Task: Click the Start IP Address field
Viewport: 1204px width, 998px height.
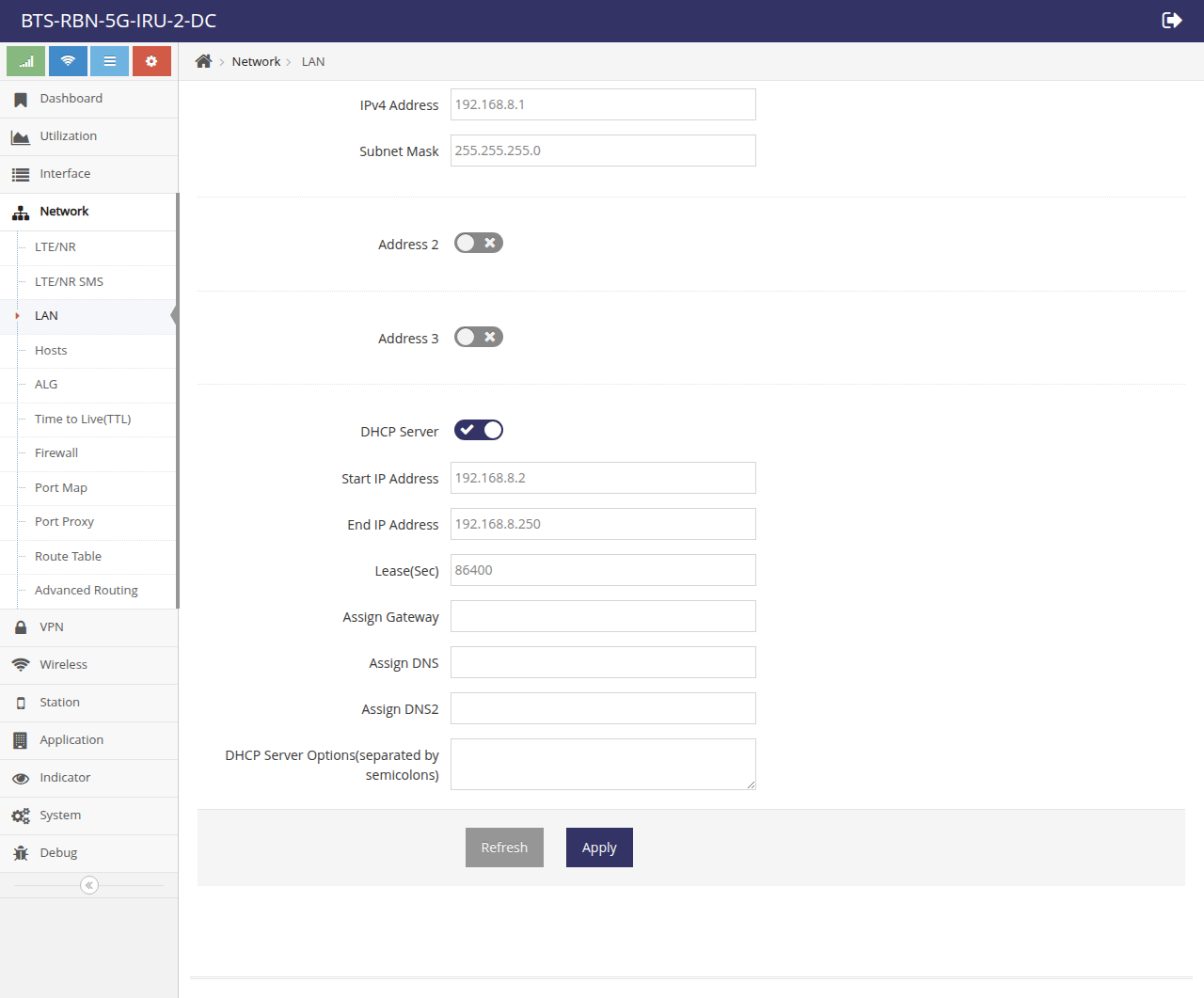Action: (x=603, y=478)
